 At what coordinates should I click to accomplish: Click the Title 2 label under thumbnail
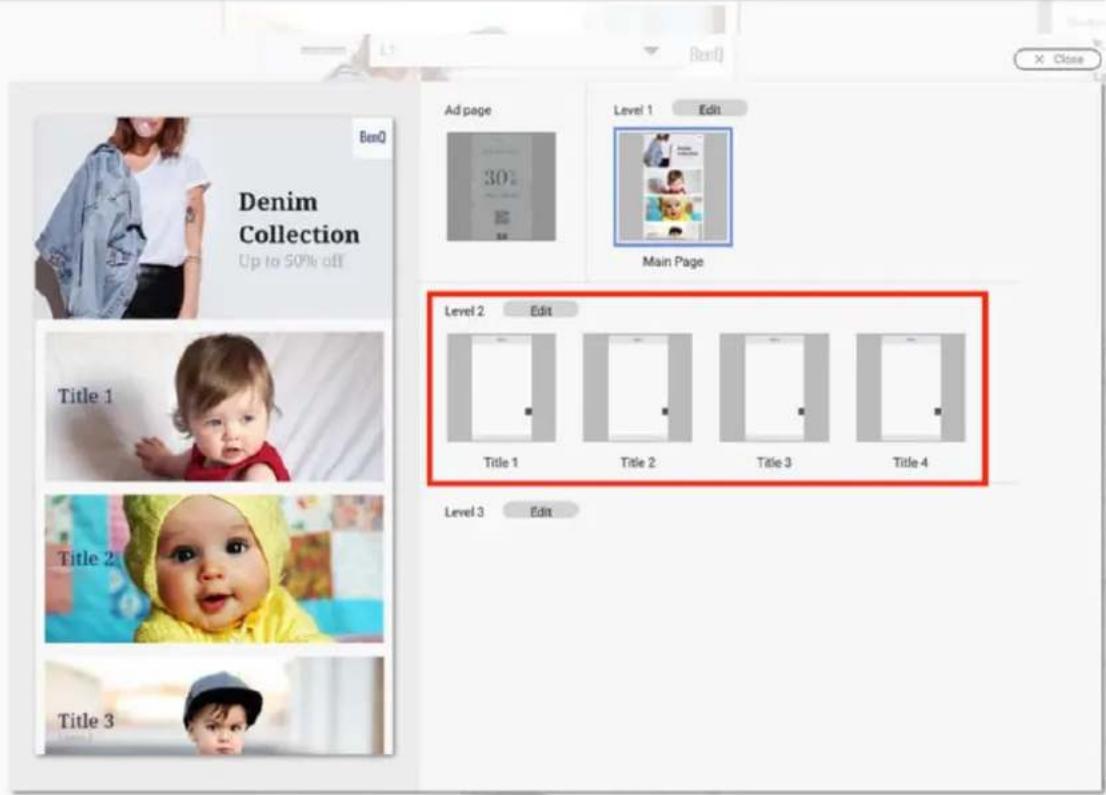coord(638,463)
